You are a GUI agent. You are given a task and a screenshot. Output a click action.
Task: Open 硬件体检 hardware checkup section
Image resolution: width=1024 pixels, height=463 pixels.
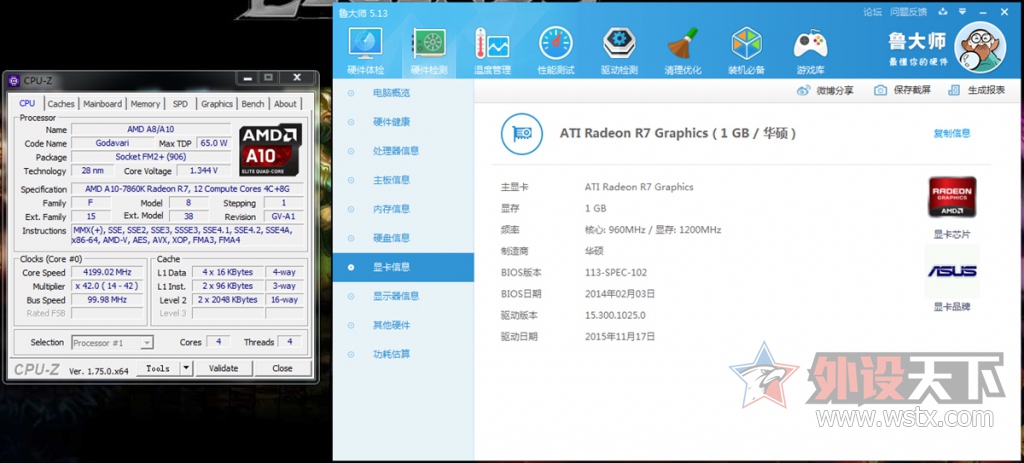pyautogui.click(x=366, y=51)
